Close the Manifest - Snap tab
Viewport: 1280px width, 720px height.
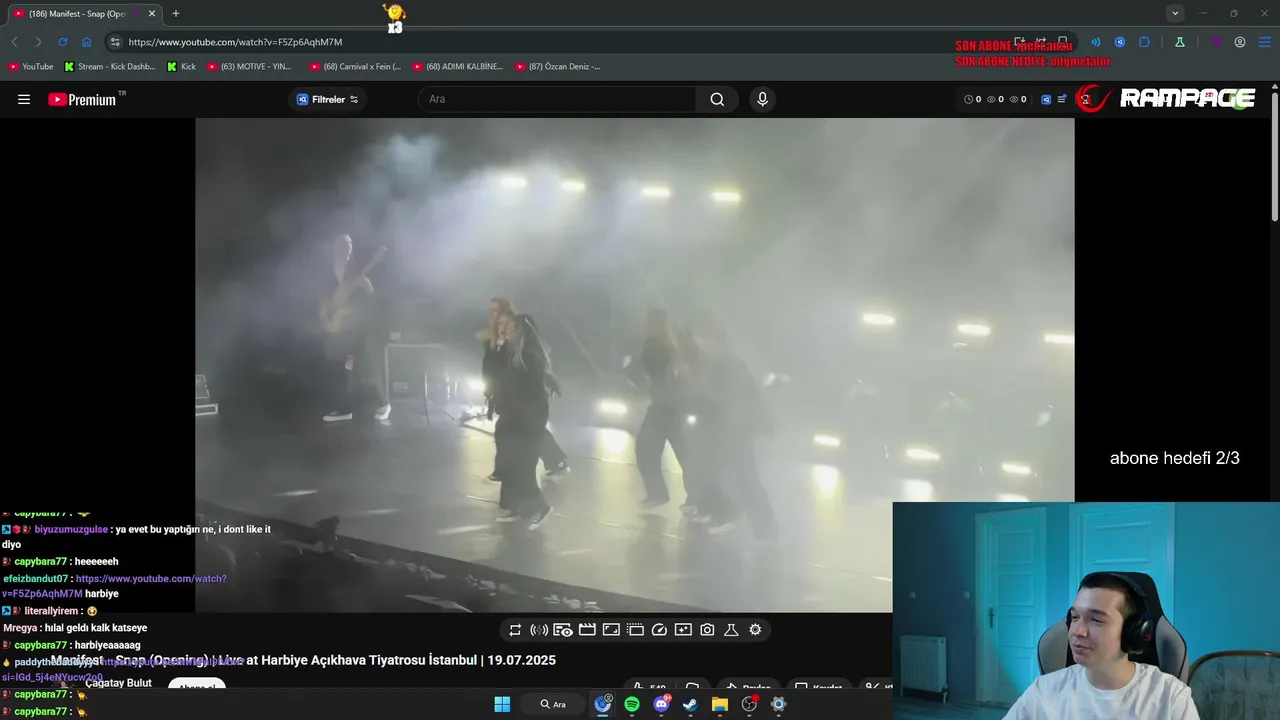pos(151,14)
